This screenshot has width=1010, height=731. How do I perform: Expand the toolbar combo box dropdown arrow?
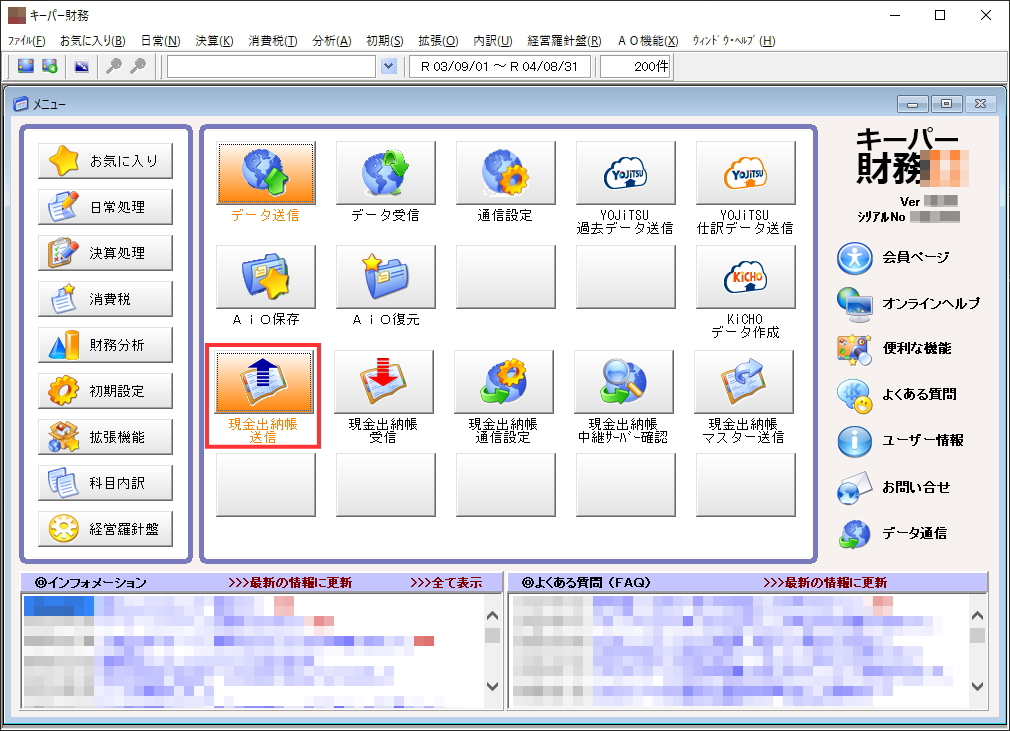click(388, 66)
